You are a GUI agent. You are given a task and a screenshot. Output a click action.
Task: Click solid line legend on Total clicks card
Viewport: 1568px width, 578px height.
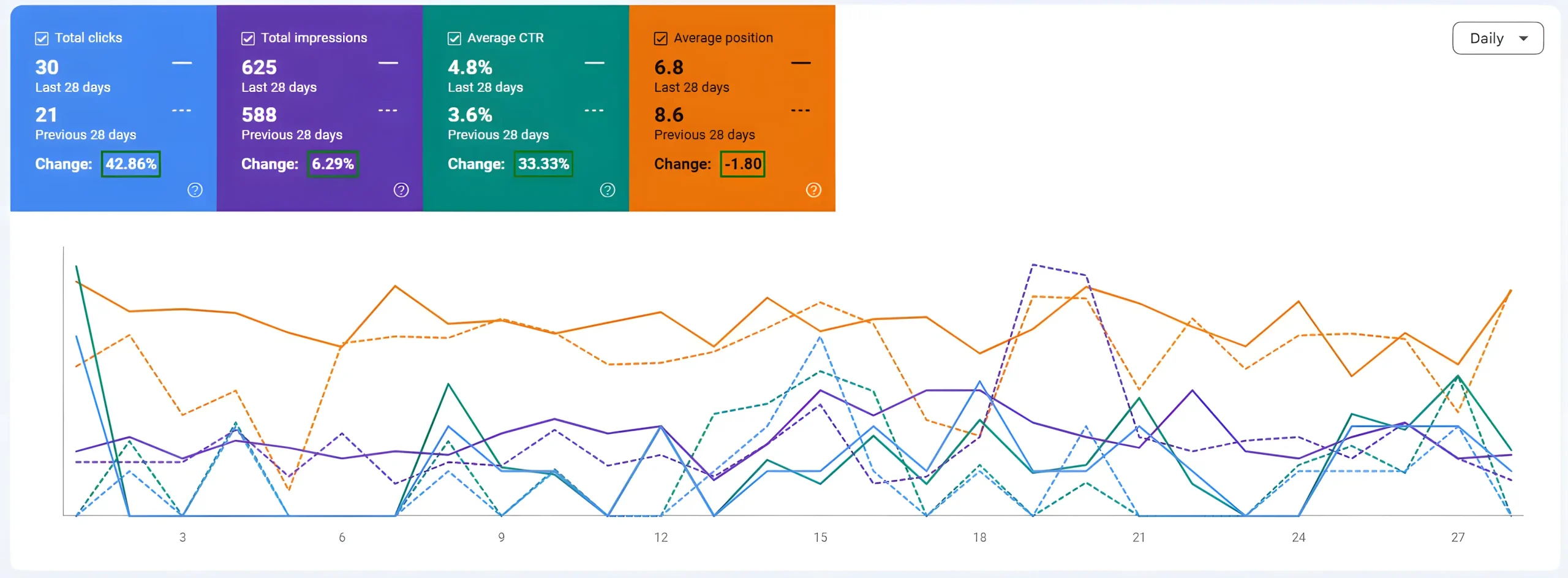[x=182, y=63]
